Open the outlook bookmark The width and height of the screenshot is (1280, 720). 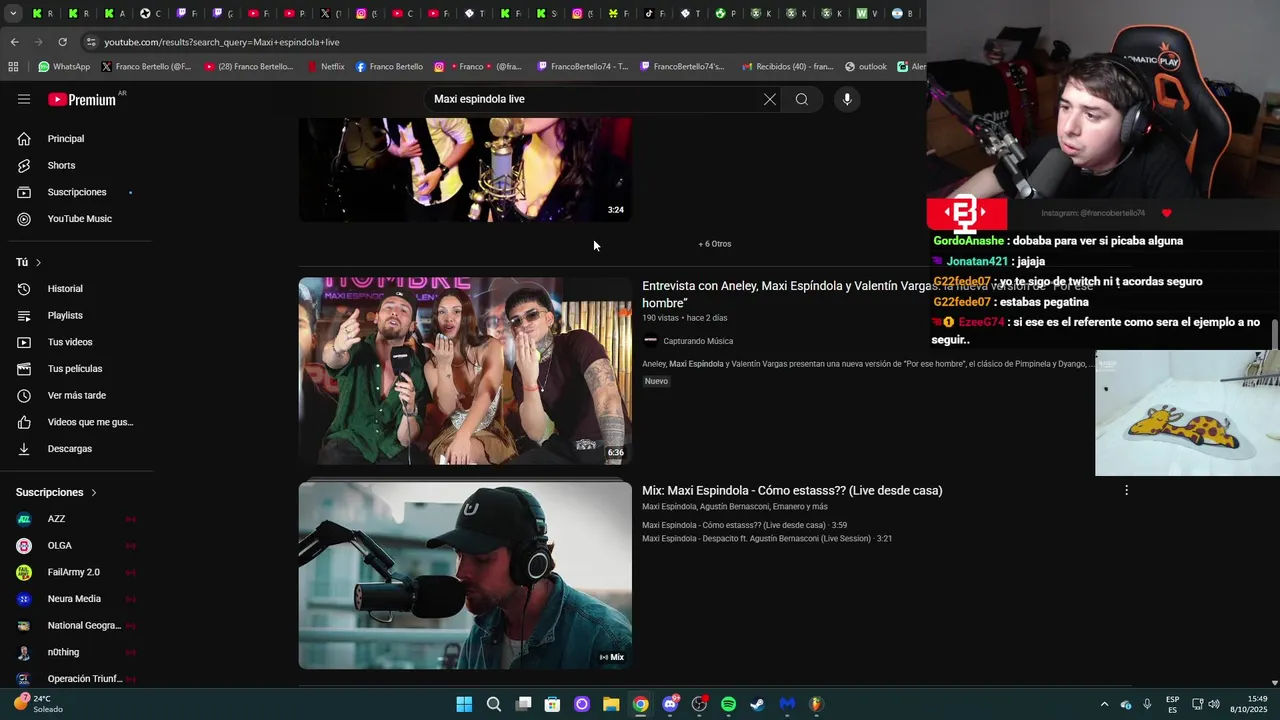(x=866, y=67)
